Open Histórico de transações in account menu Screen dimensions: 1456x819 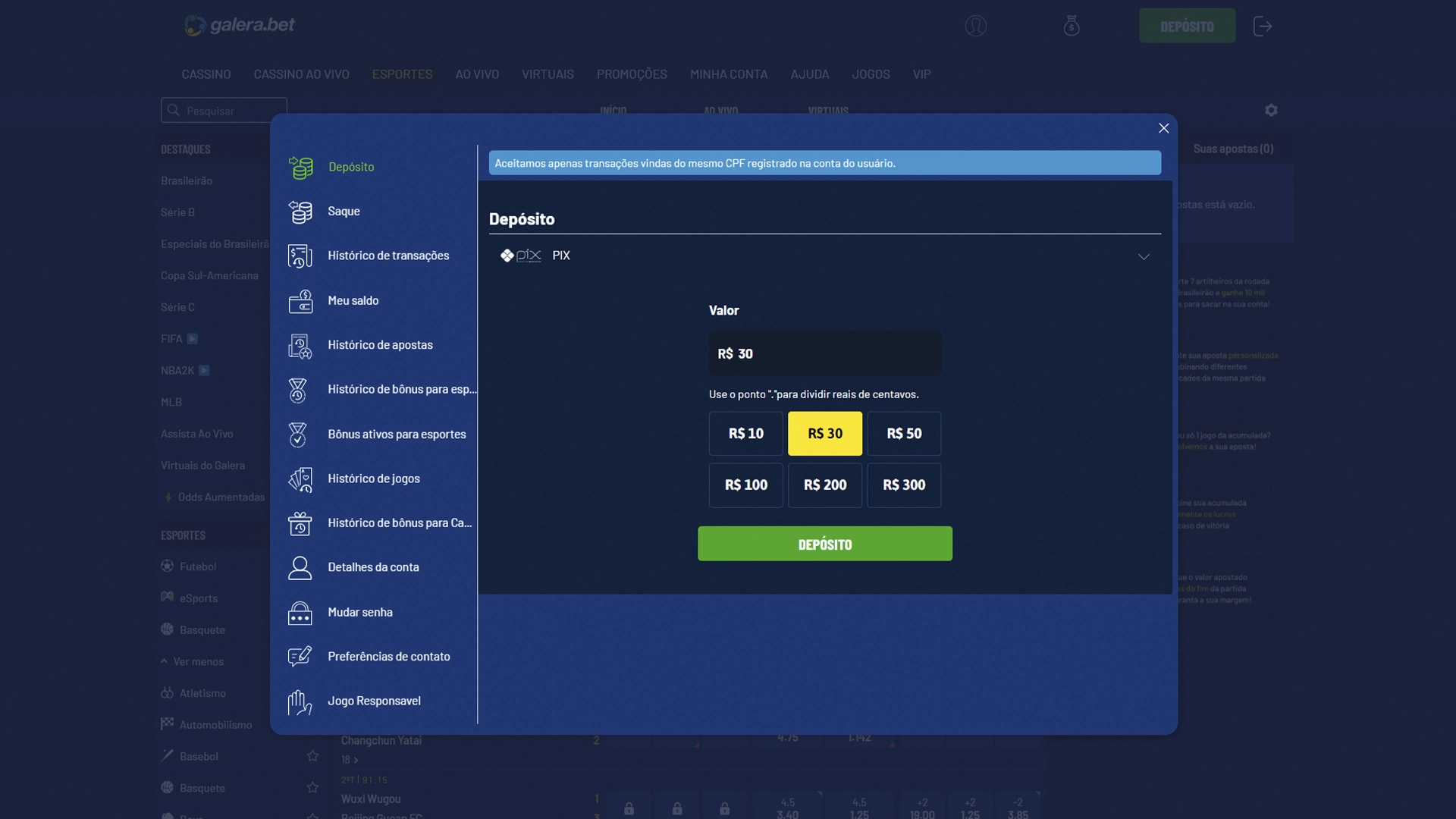pos(388,256)
